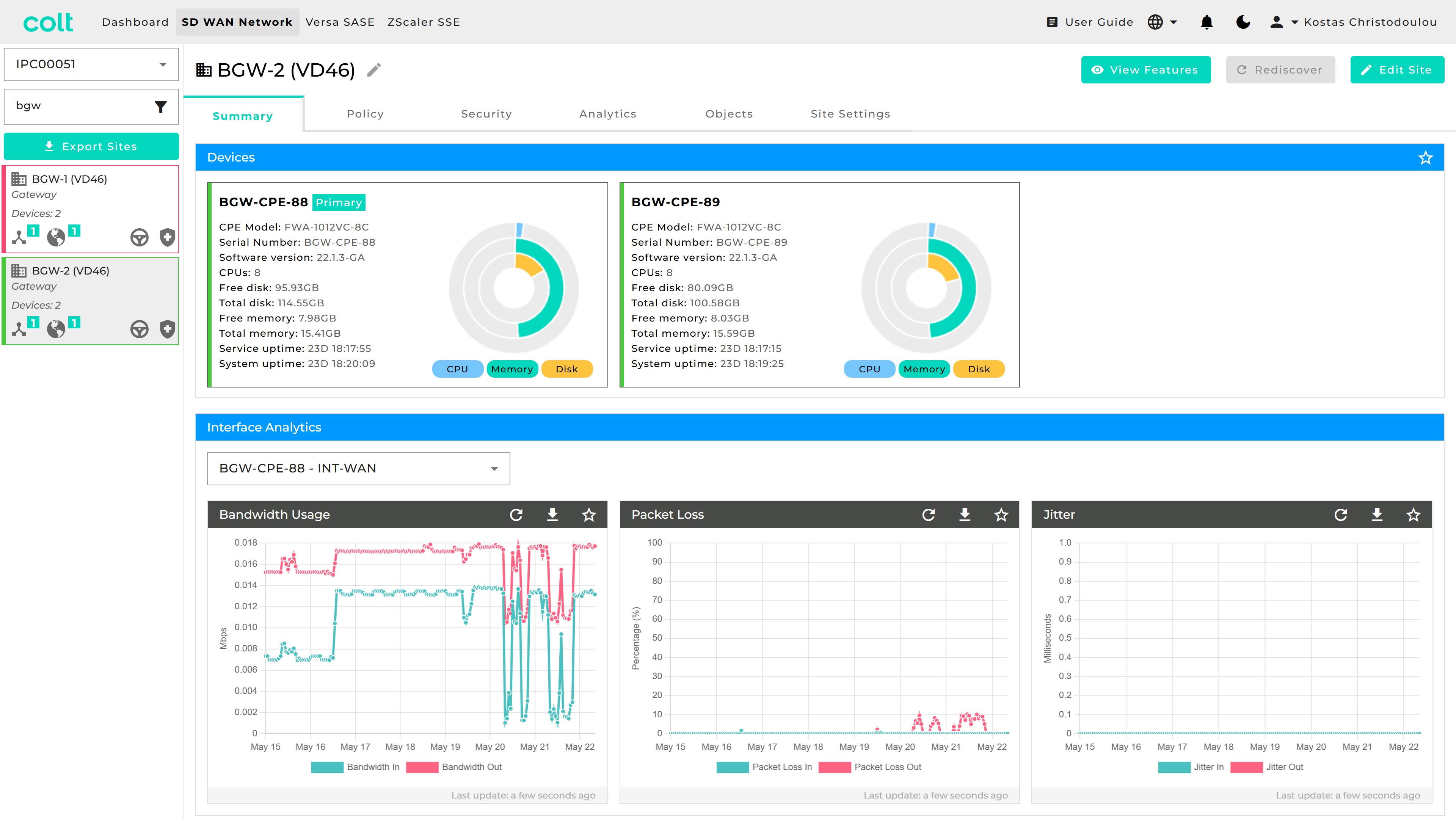Viewport: 1456px width, 819px height.
Task: Favorite the Jitter chart
Action: tap(1414, 515)
